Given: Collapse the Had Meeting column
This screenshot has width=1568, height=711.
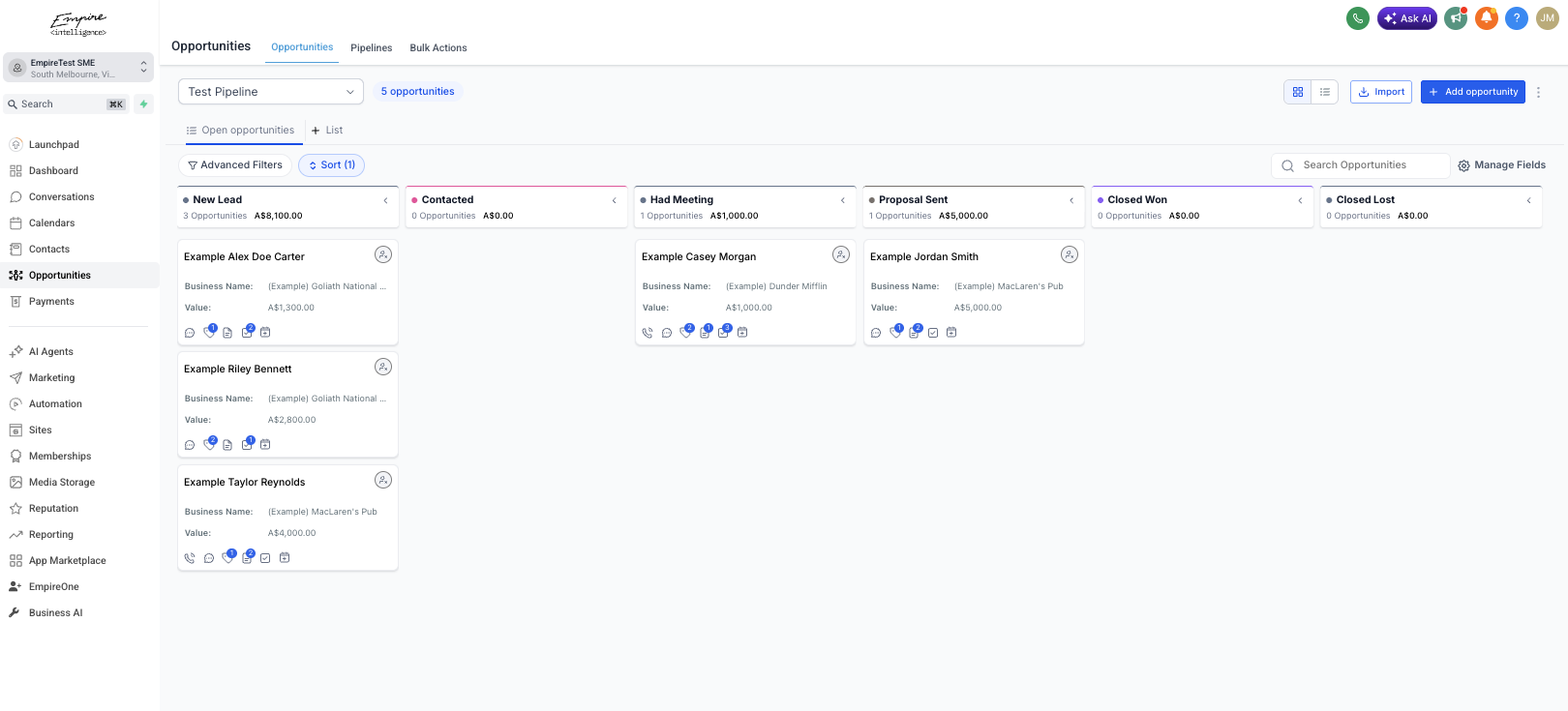Looking at the screenshot, I should [x=842, y=200].
